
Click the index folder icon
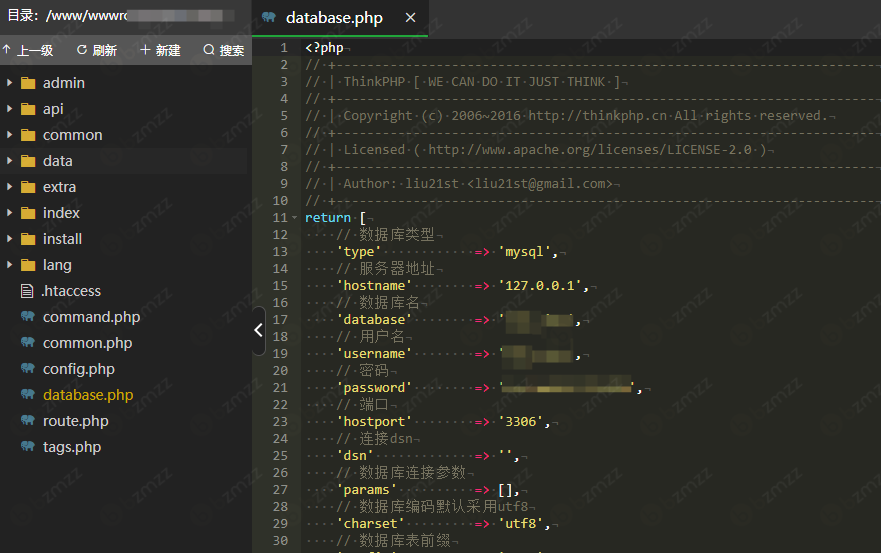click(x=28, y=213)
